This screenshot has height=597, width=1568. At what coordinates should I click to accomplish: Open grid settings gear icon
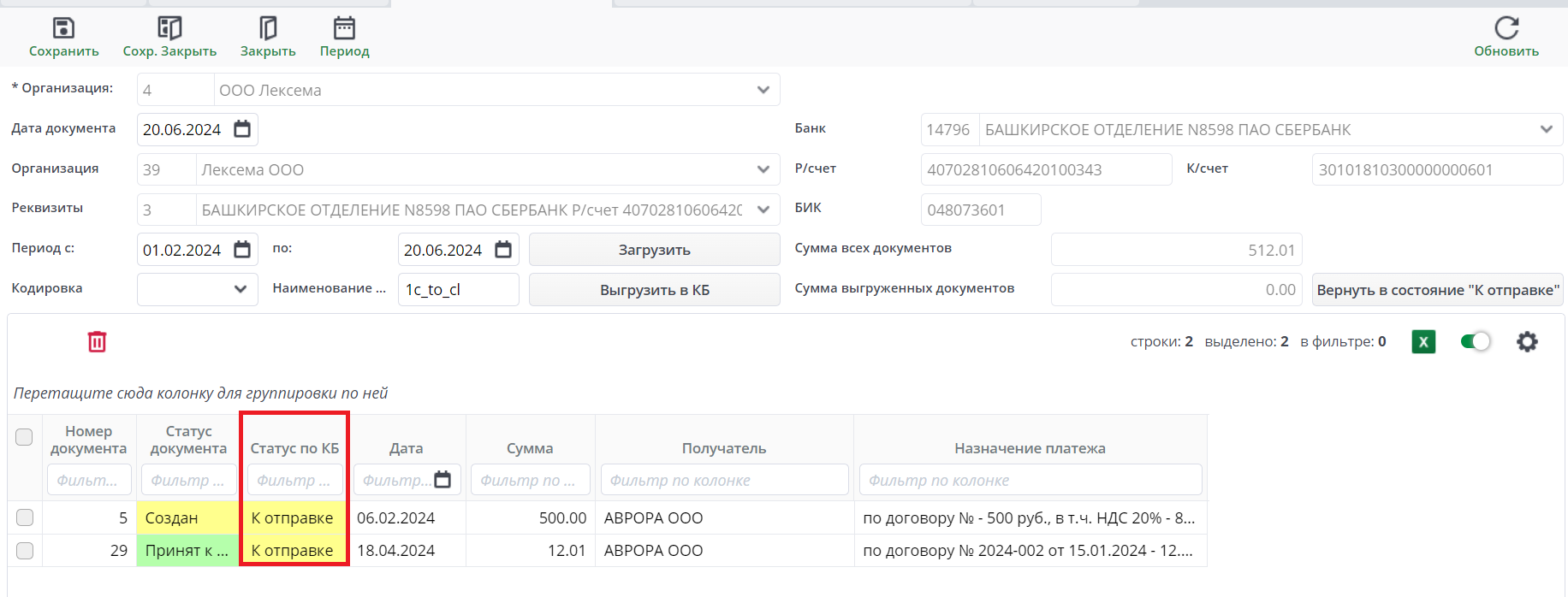1527,342
